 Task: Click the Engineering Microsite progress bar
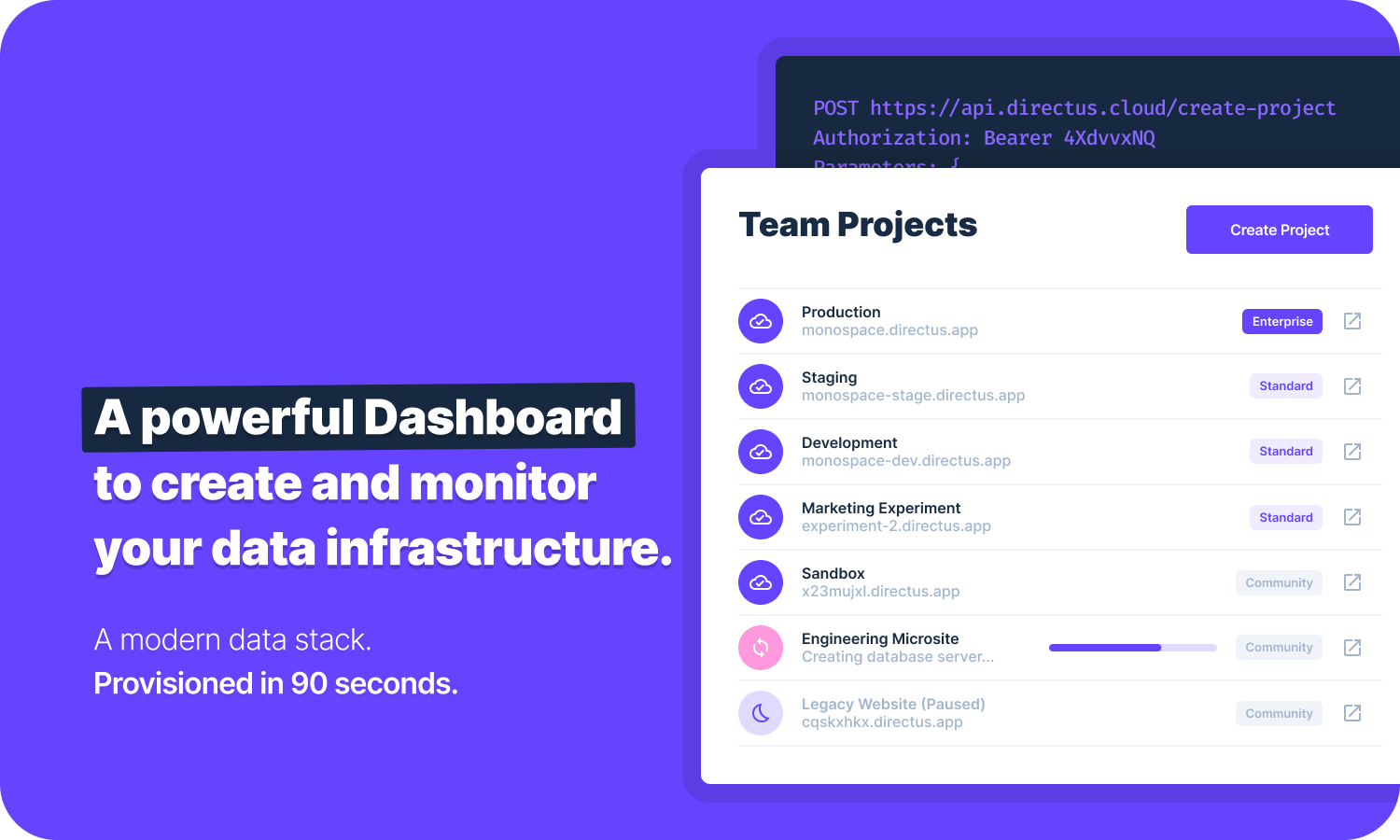[x=1133, y=648]
